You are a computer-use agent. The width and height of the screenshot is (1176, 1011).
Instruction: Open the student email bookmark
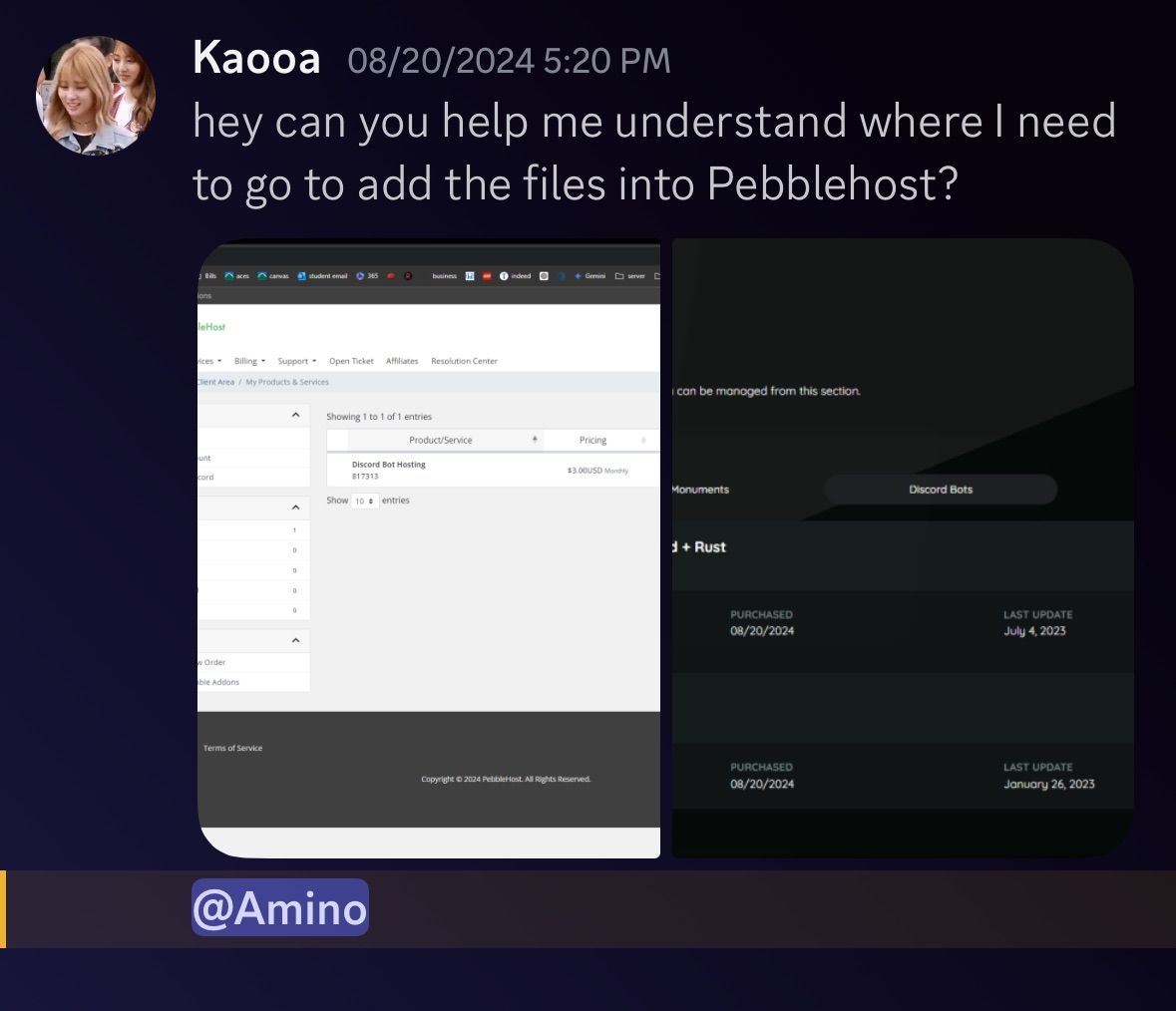[322, 276]
